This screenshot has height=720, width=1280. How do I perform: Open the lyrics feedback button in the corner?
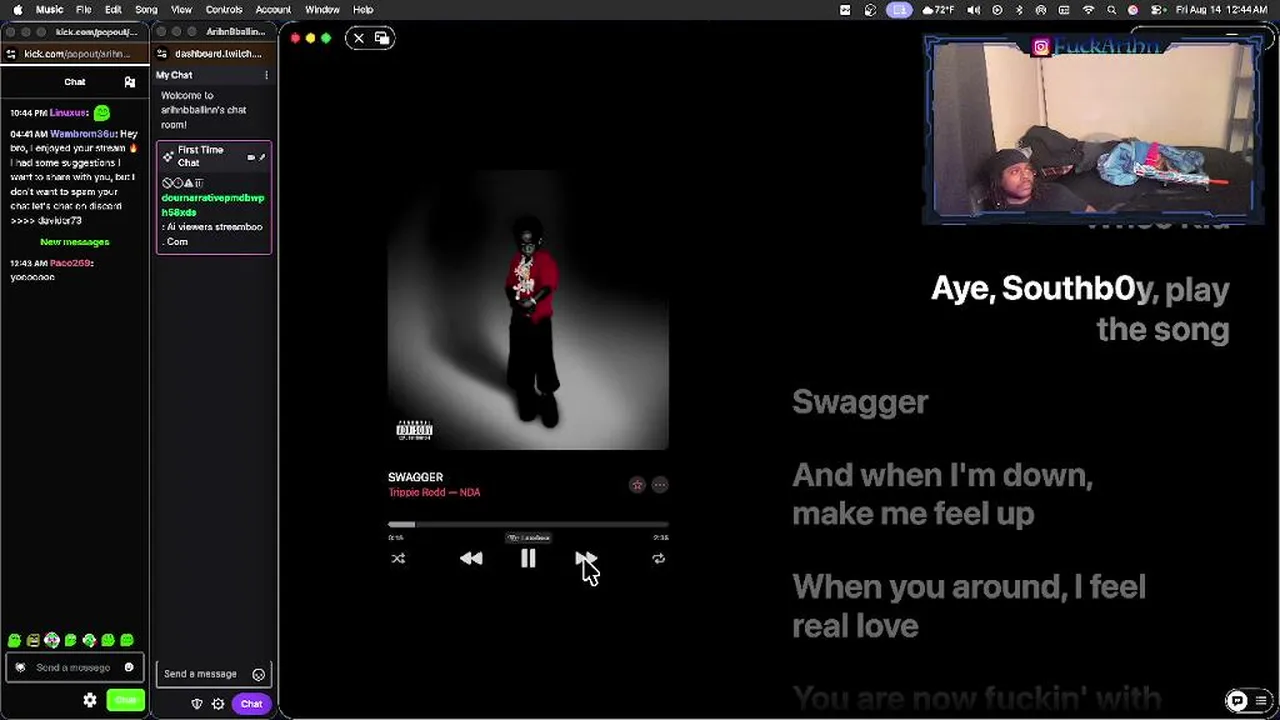pos(1237,700)
